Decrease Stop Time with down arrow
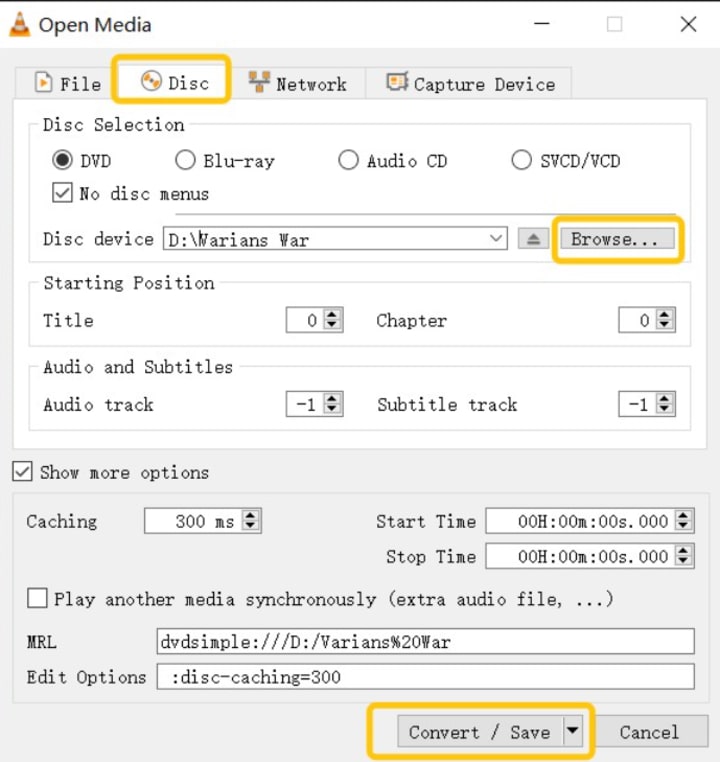This screenshot has height=762, width=720. (x=684, y=561)
